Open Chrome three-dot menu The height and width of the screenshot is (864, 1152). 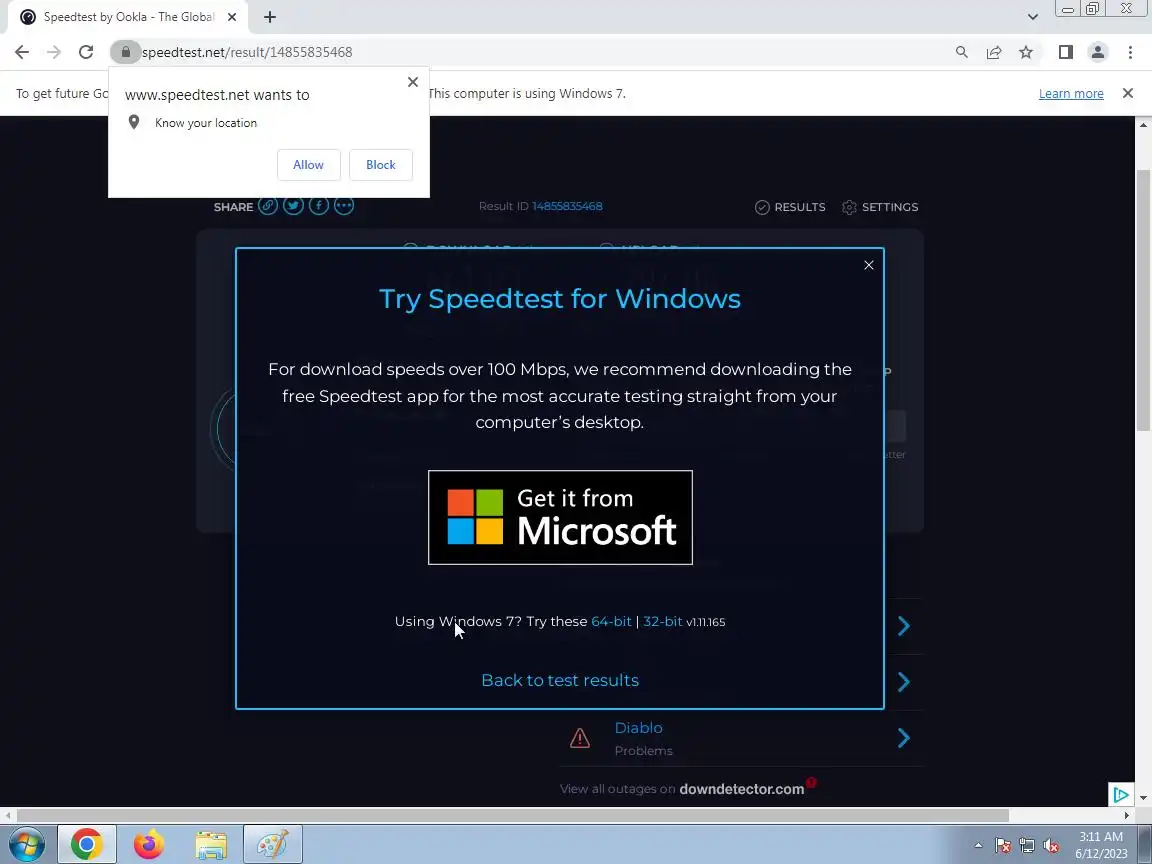pos(1130,52)
